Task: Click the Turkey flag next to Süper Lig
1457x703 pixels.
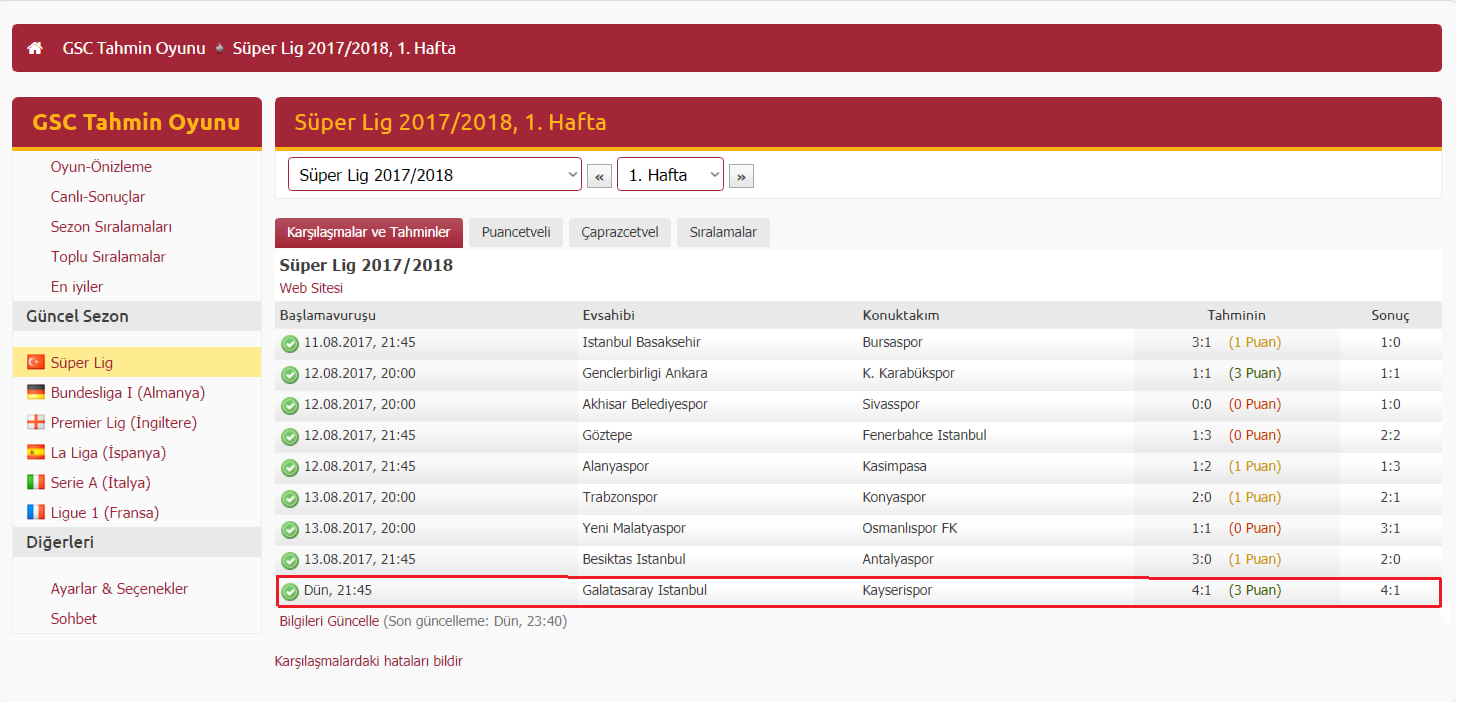Action: click(x=36, y=362)
